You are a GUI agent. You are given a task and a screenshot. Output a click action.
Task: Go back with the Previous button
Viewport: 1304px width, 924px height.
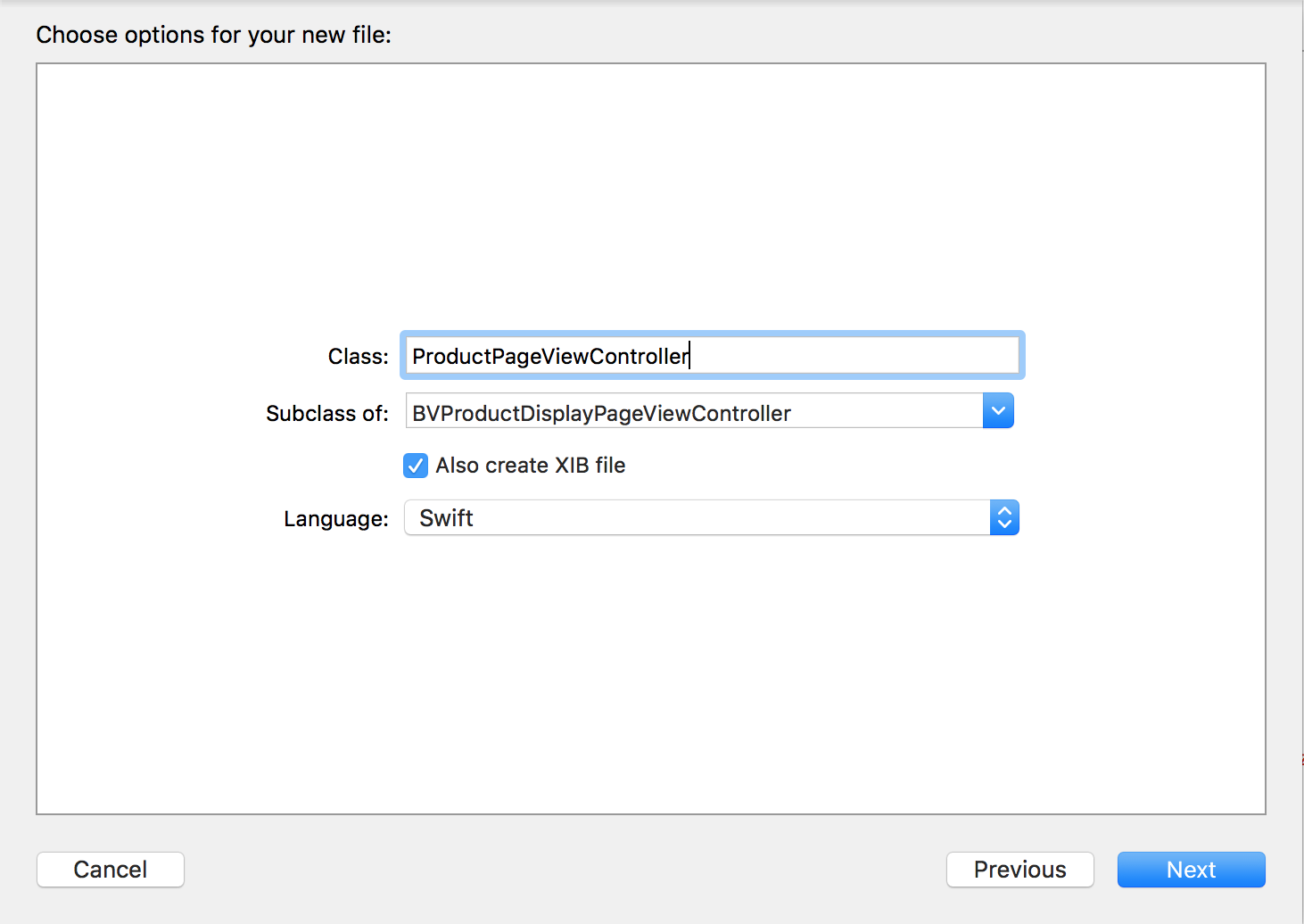click(x=1020, y=870)
